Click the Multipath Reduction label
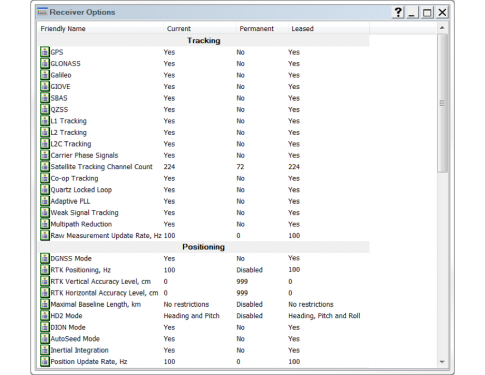The width and height of the screenshot is (485, 375). pos(81,224)
